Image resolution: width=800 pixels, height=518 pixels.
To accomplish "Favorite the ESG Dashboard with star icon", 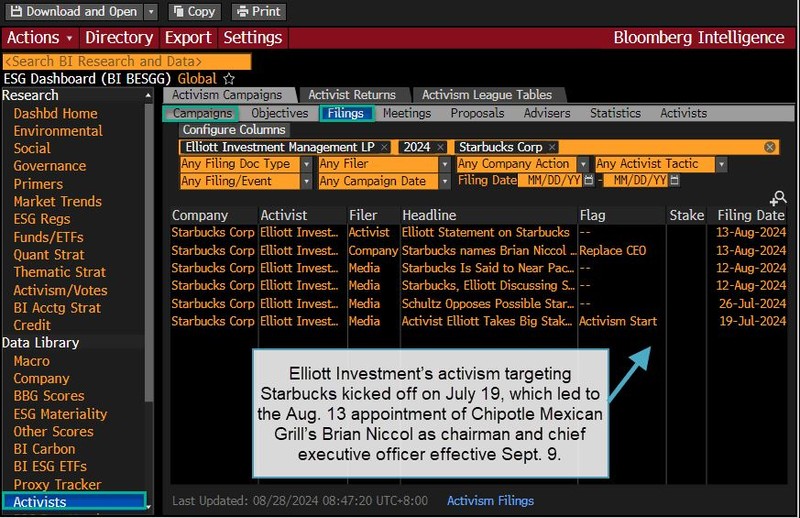I will (x=229, y=79).
